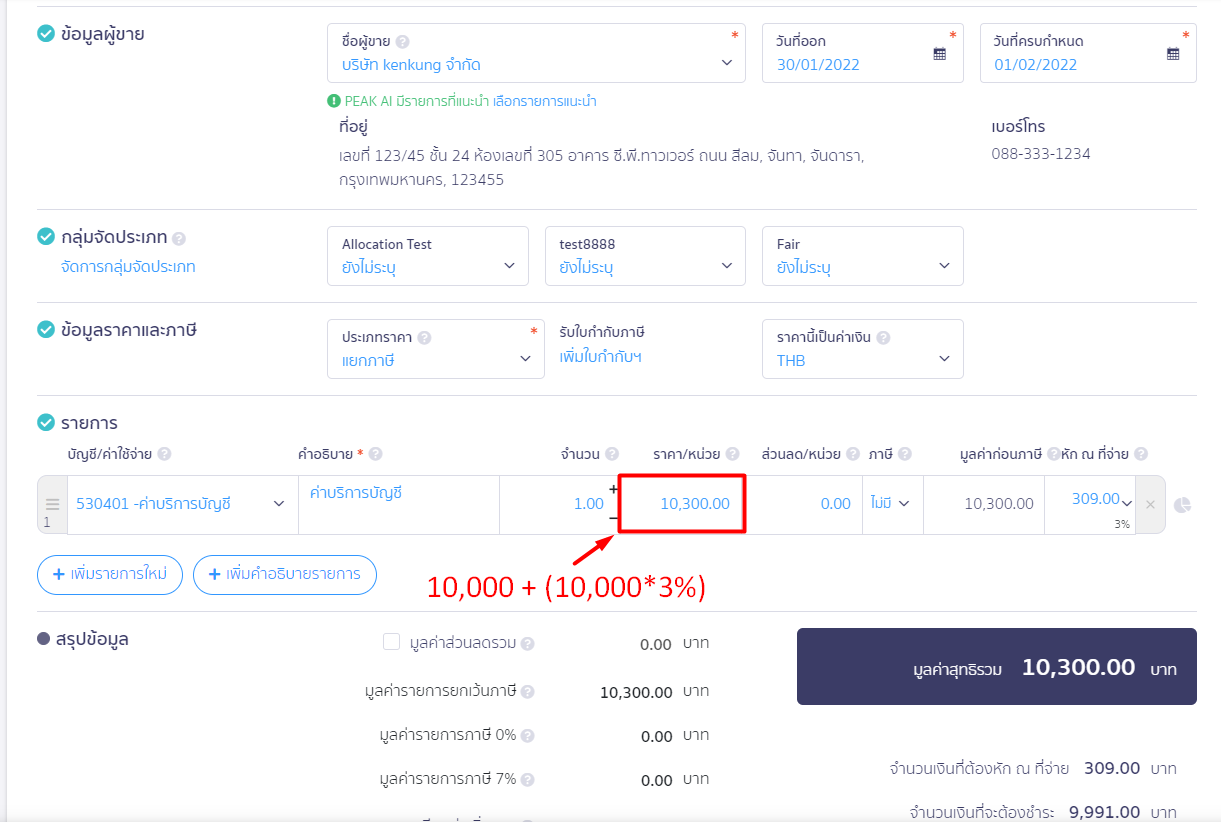Click help icon next to ประเภทราคา

(x=424, y=338)
